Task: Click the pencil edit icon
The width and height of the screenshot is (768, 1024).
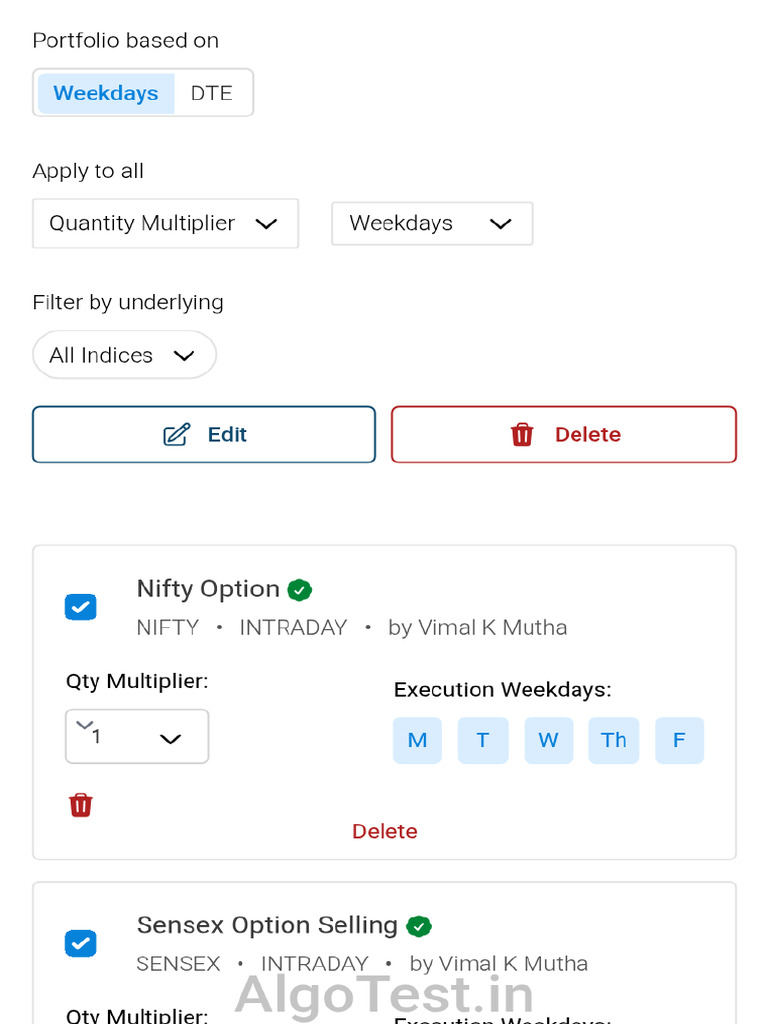Action: click(x=177, y=435)
